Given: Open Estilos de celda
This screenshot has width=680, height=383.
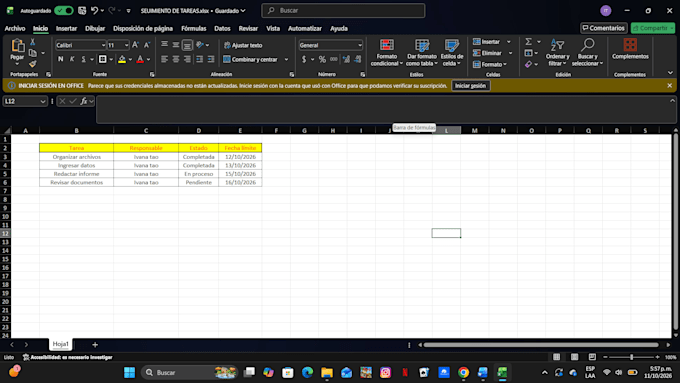Looking at the screenshot, I should coord(451,52).
